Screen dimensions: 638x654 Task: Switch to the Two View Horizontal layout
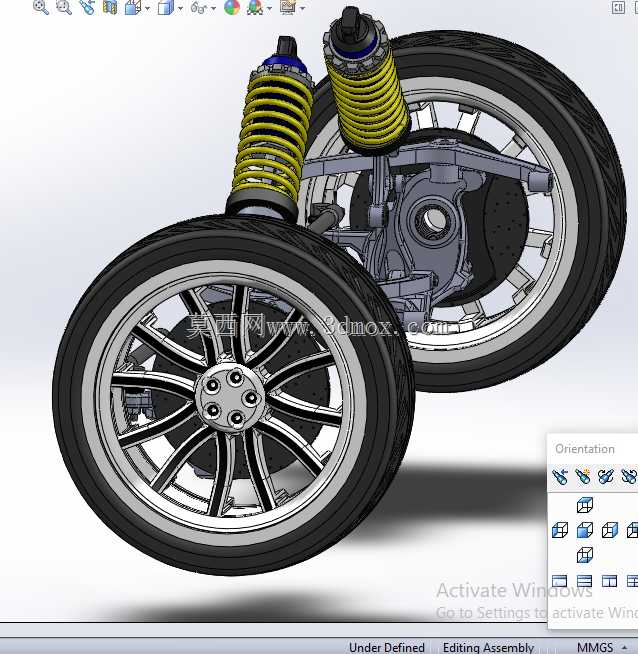click(585, 581)
